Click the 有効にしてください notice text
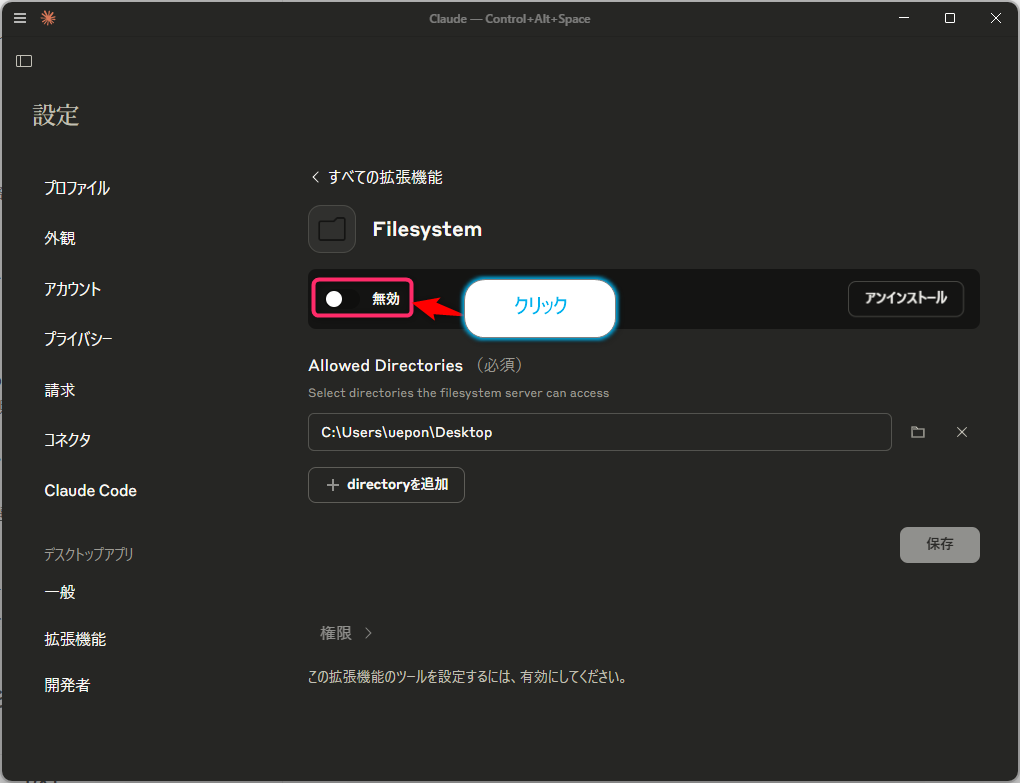This screenshot has width=1020, height=783. coord(467,676)
